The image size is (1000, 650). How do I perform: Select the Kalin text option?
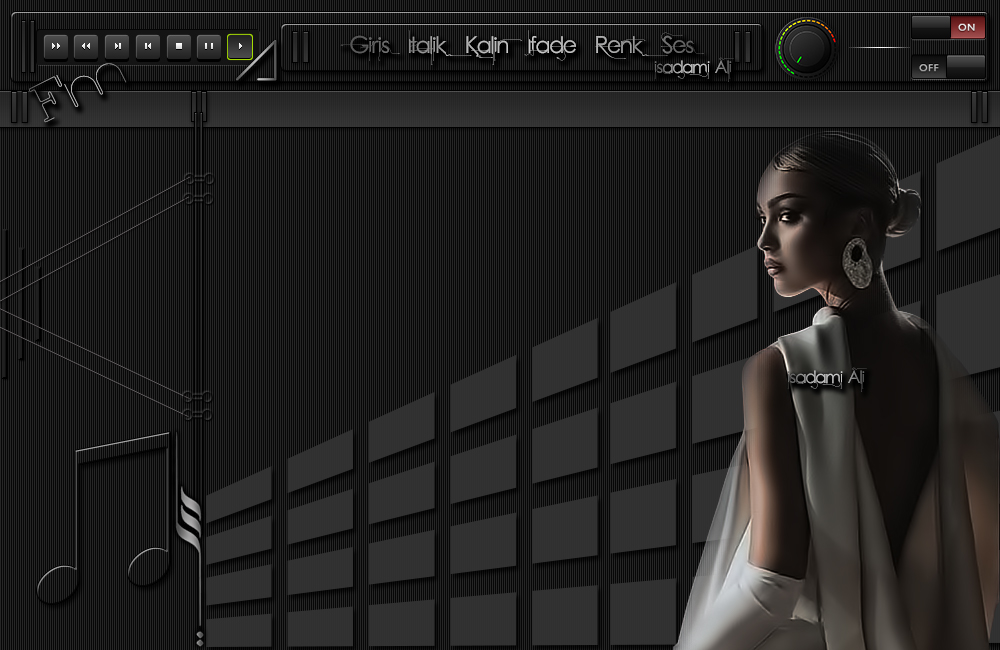coord(487,46)
